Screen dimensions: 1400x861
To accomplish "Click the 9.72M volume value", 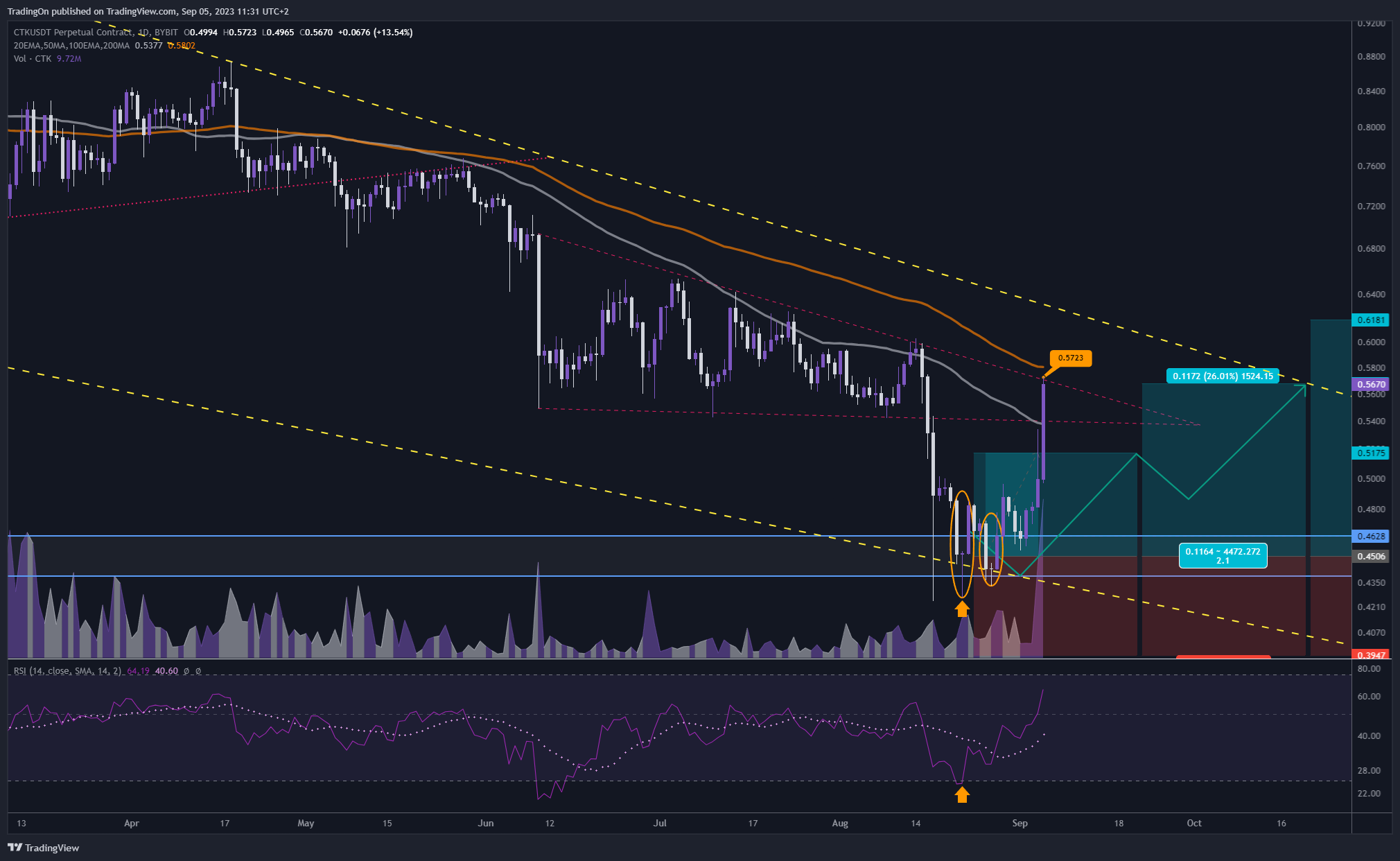I will pos(69,59).
